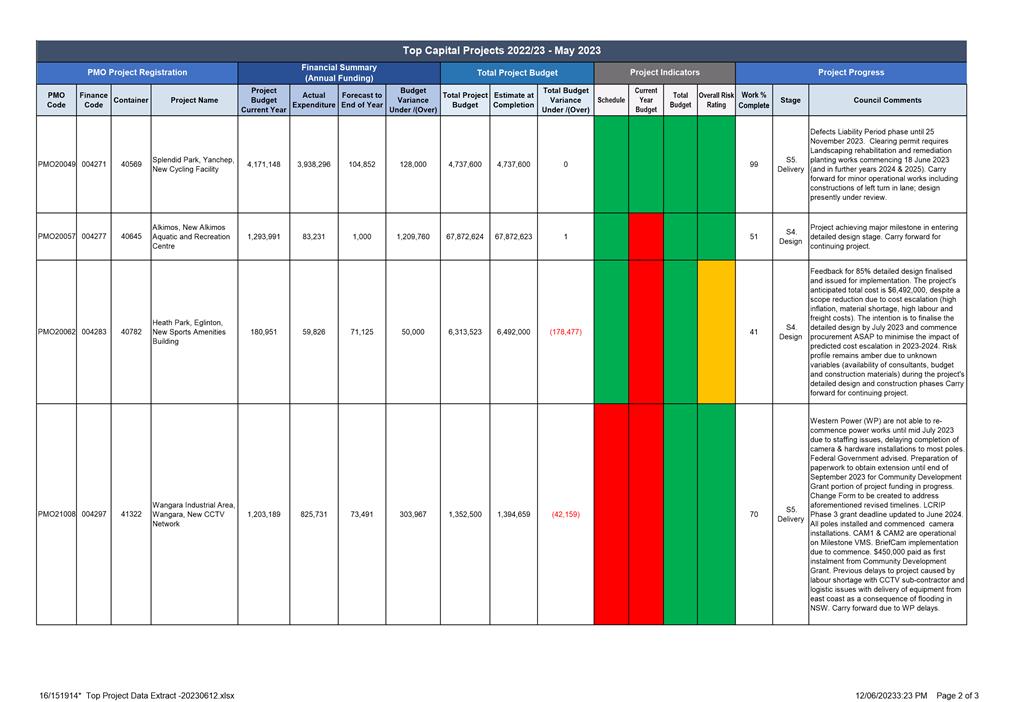This screenshot has height=702, width=1016.
Task: Select total project budget 1,352,500
Action: click(465, 514)
